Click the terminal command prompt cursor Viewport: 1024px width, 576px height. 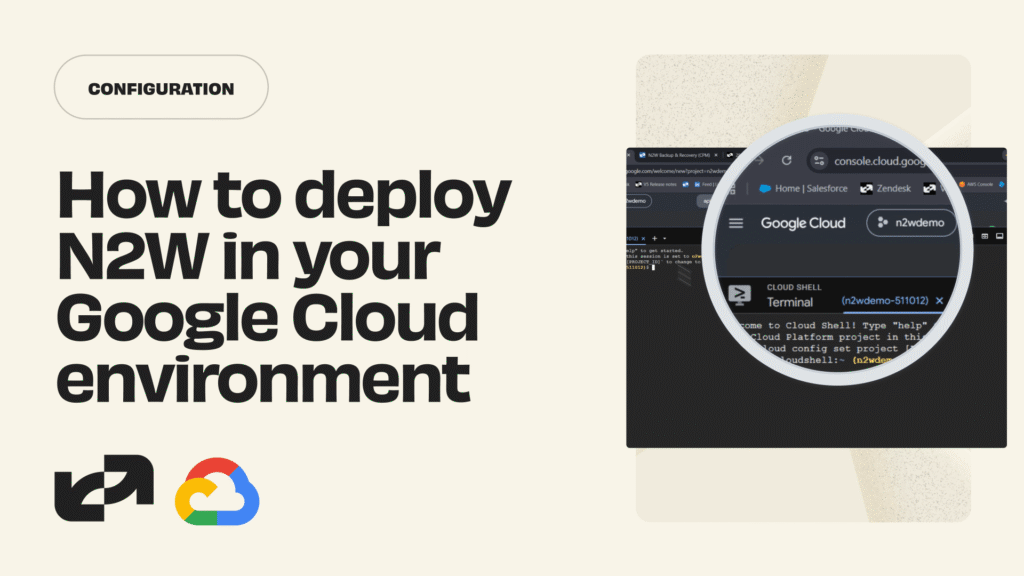653,268
